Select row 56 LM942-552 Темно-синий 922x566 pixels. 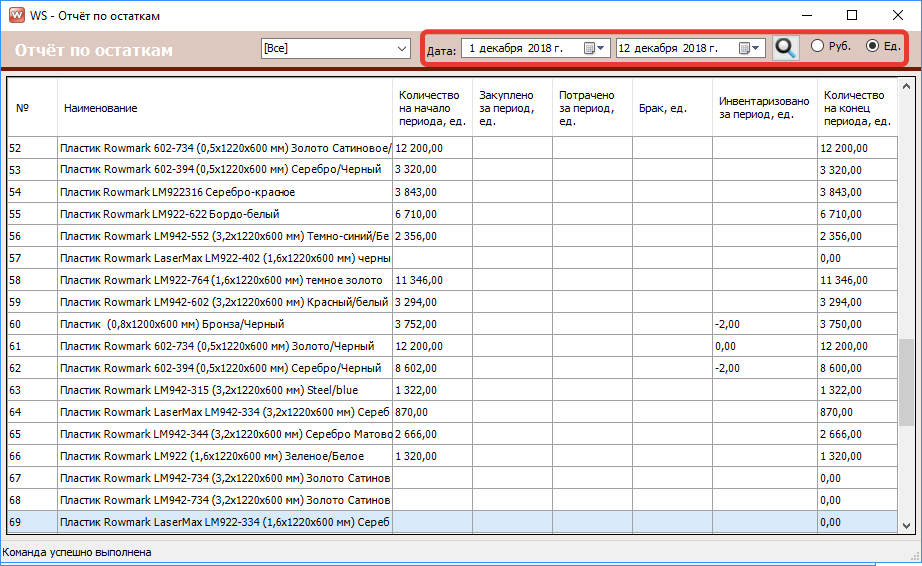pos(453,236)
